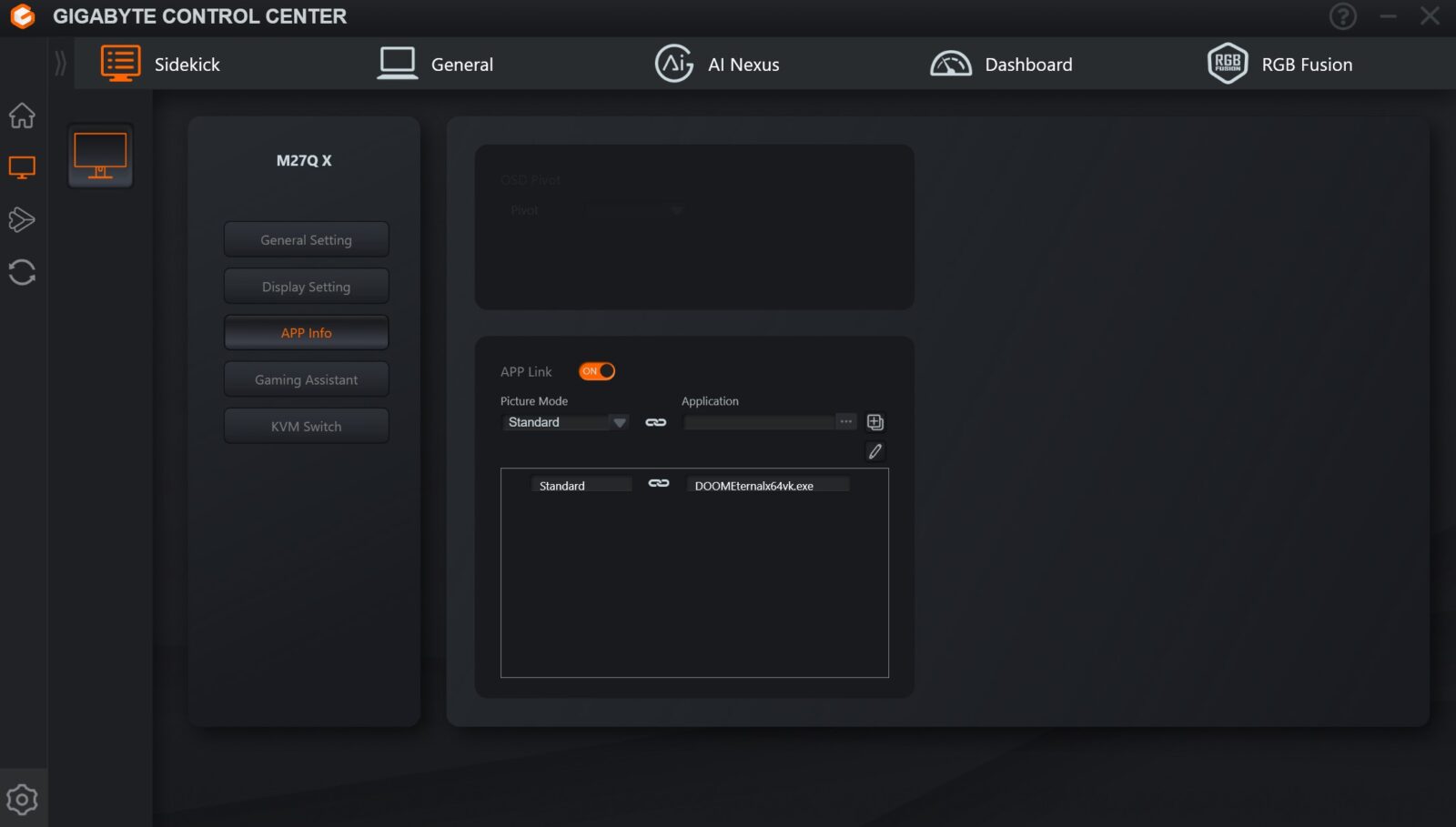Click the link chain icon beside Picture Mode
This screenshot has width=1456, height=827.
click(x=655, y=422)
